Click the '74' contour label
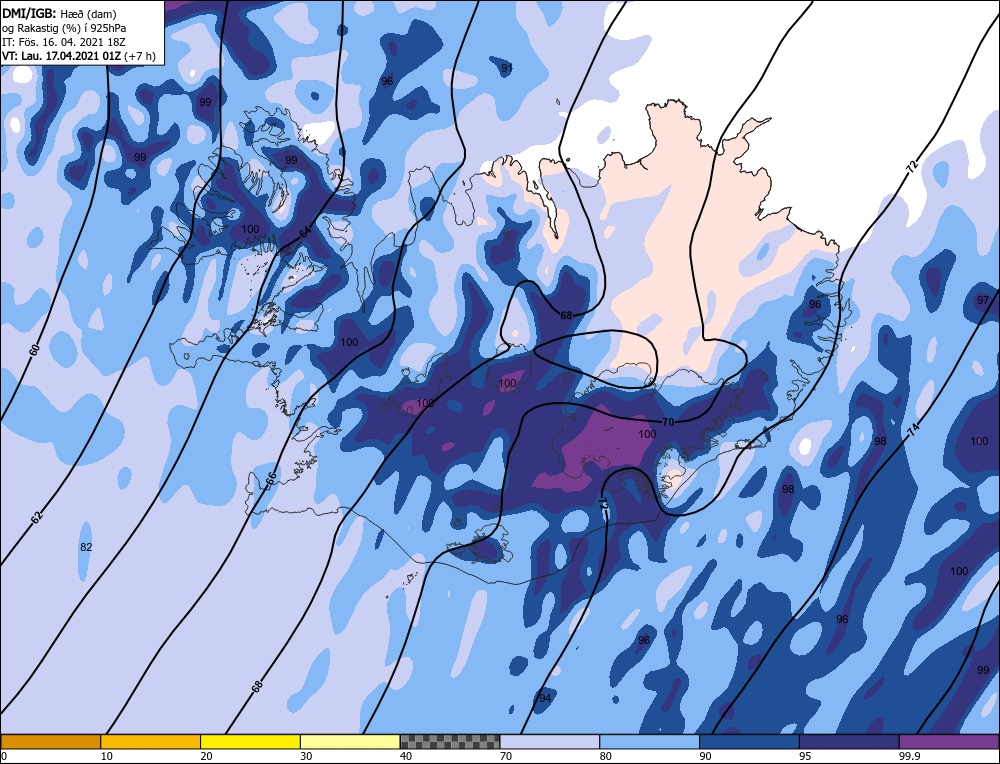Screen dimensions: 1000x764 (913, 430)
